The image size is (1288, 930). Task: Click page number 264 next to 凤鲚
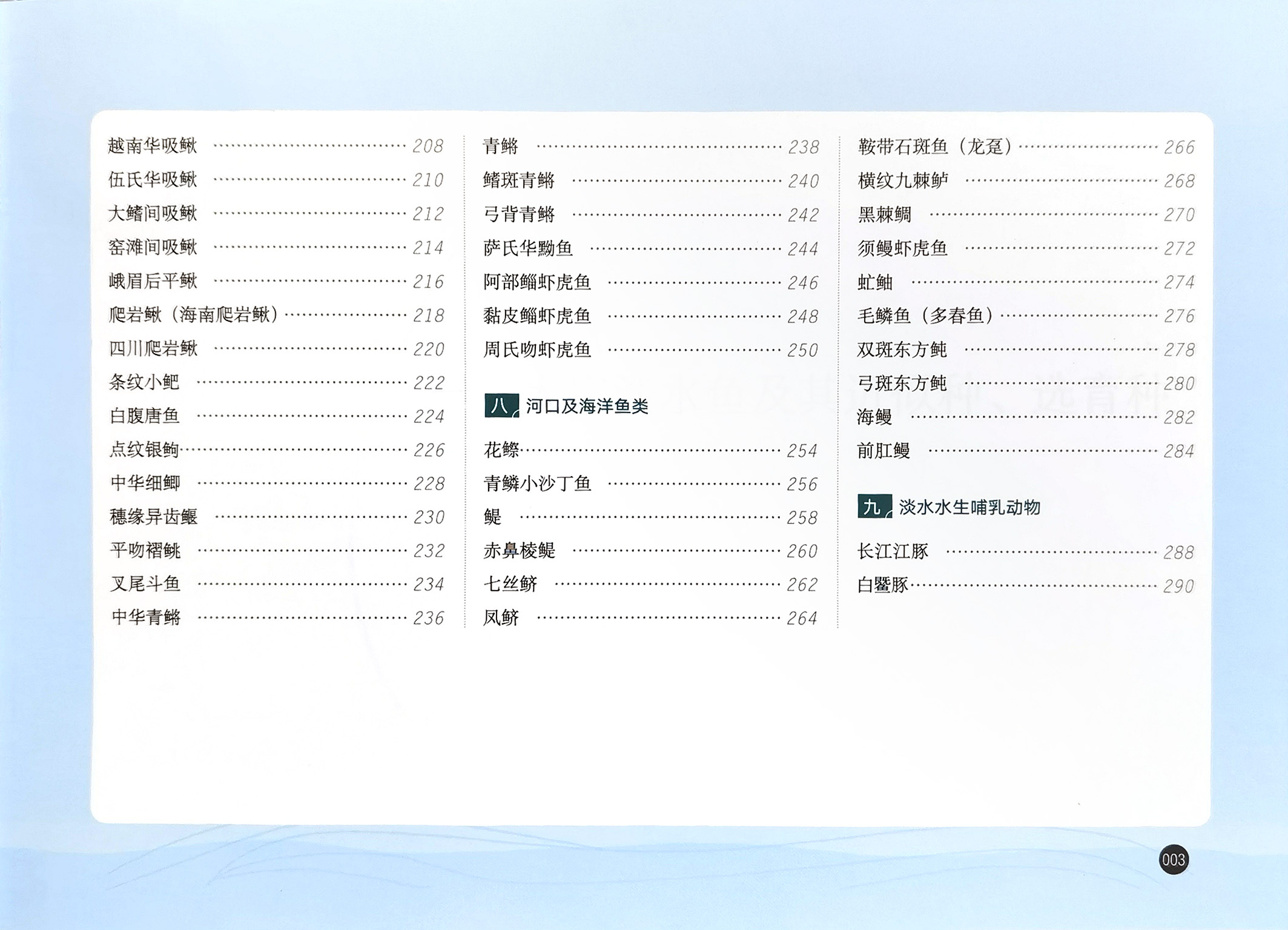802,619
